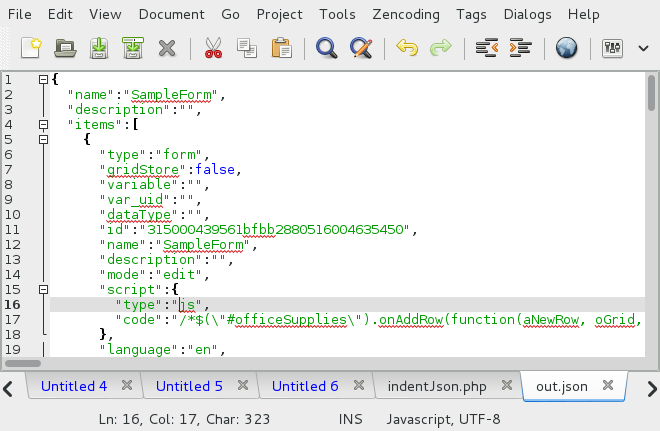The width and height of the screenshot is (660, 431).
Task: Collapse the "items" fold at line 4
Action: pyautogui.click(x=42, y=124)
